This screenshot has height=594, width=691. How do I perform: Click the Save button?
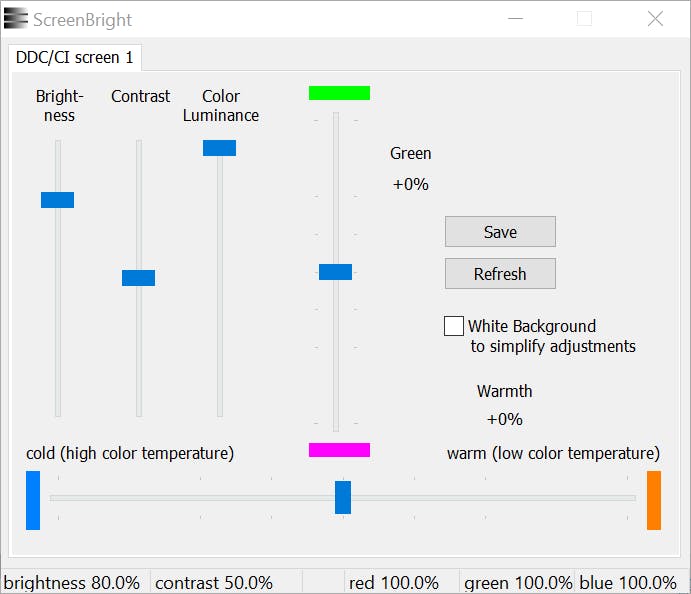[500, 232]
